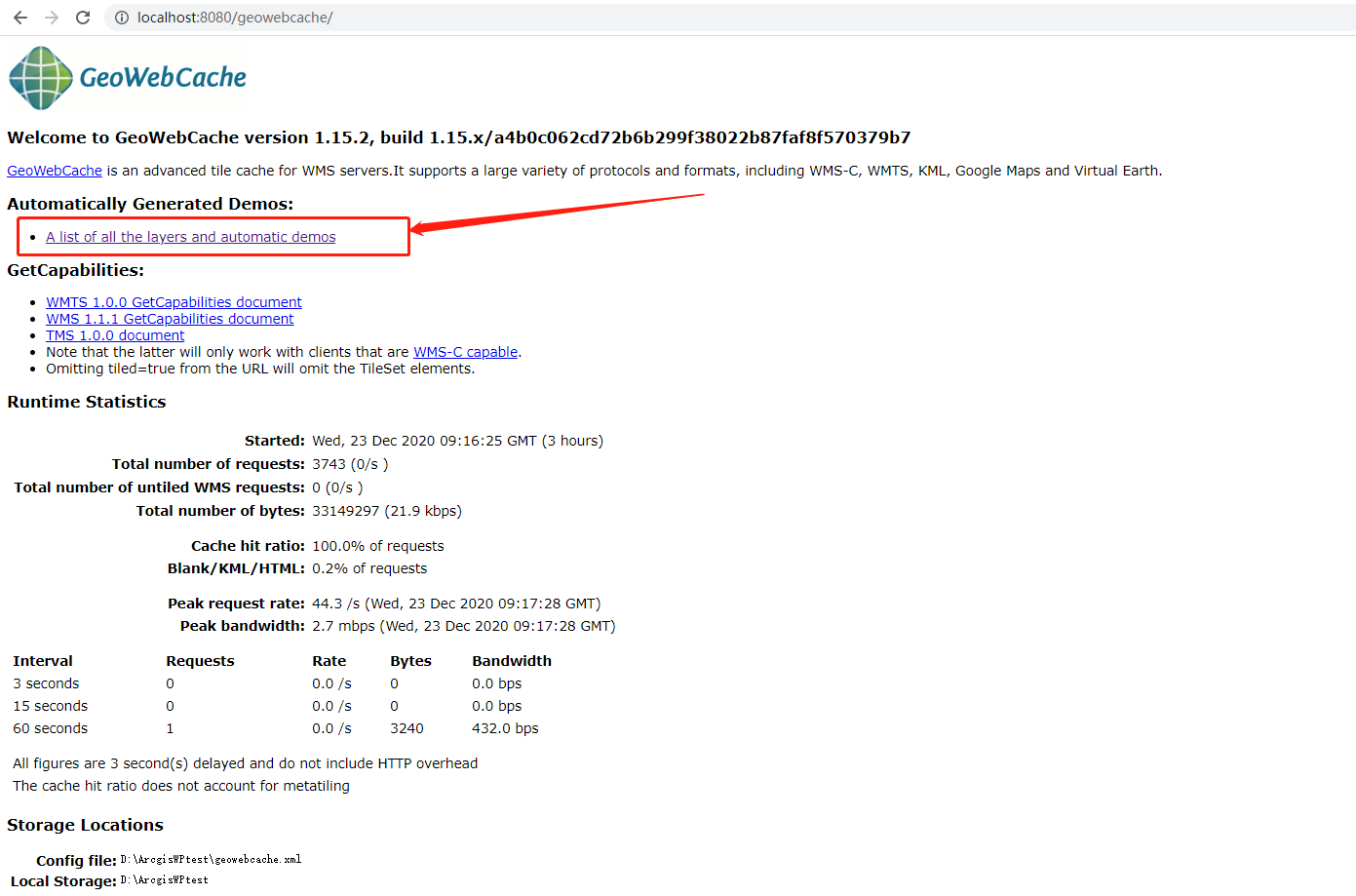The height and width of the screenshot is (896, 1356).
Task: Select total requests value 3743 (0/s )
Action: click(x=350, y=464)
